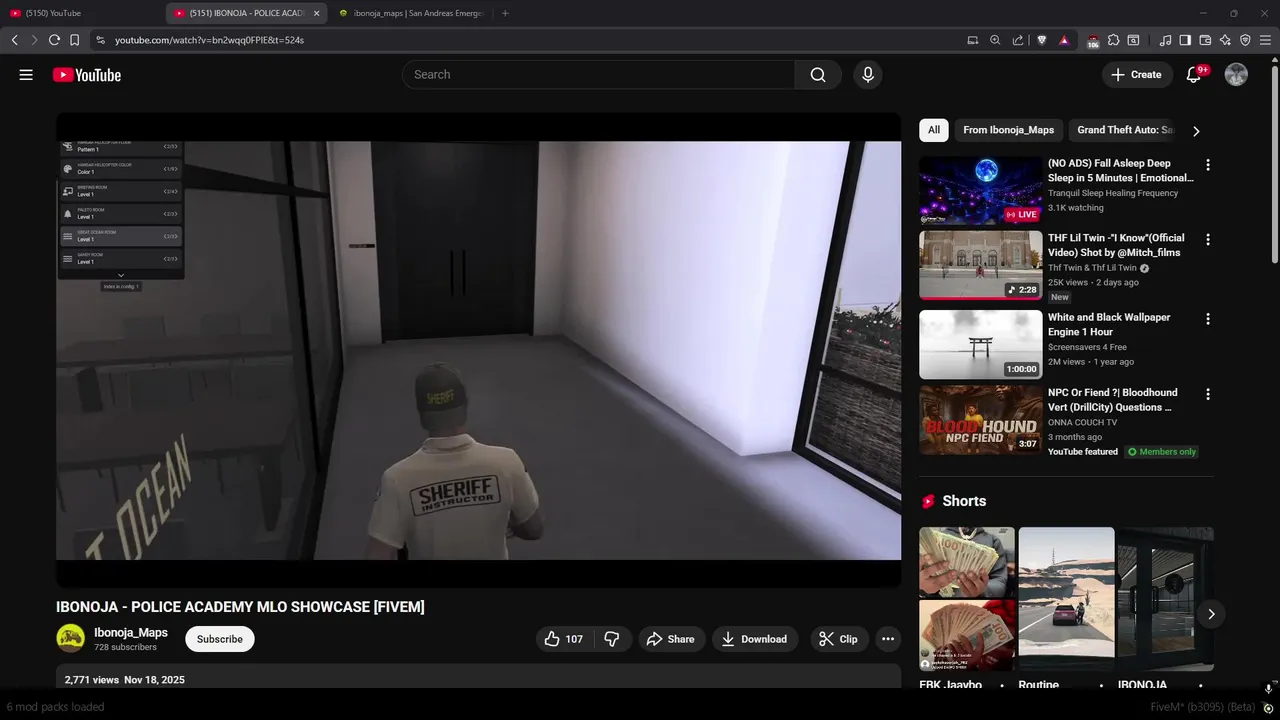
Task: Show more filter chips with right arrow
Action: (x=1196, y=131)
